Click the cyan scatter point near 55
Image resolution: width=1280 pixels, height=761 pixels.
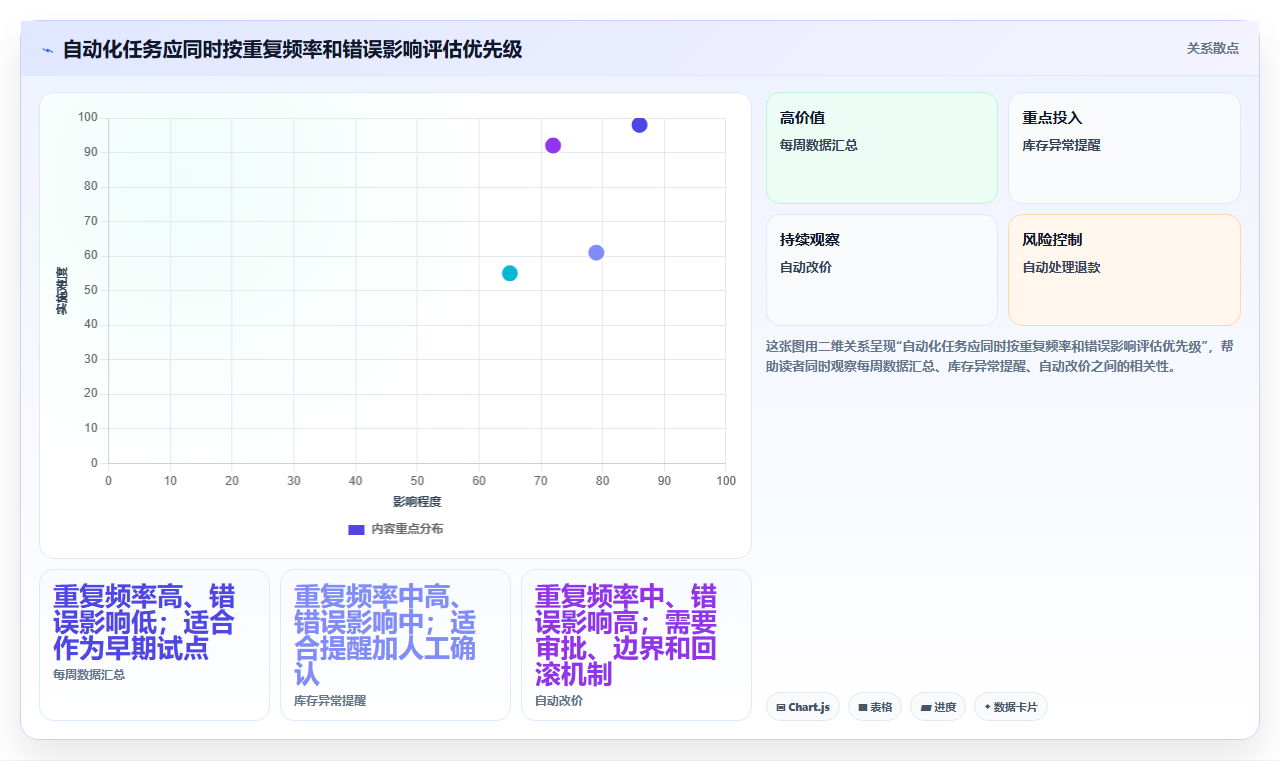click(x=510, y=273)
